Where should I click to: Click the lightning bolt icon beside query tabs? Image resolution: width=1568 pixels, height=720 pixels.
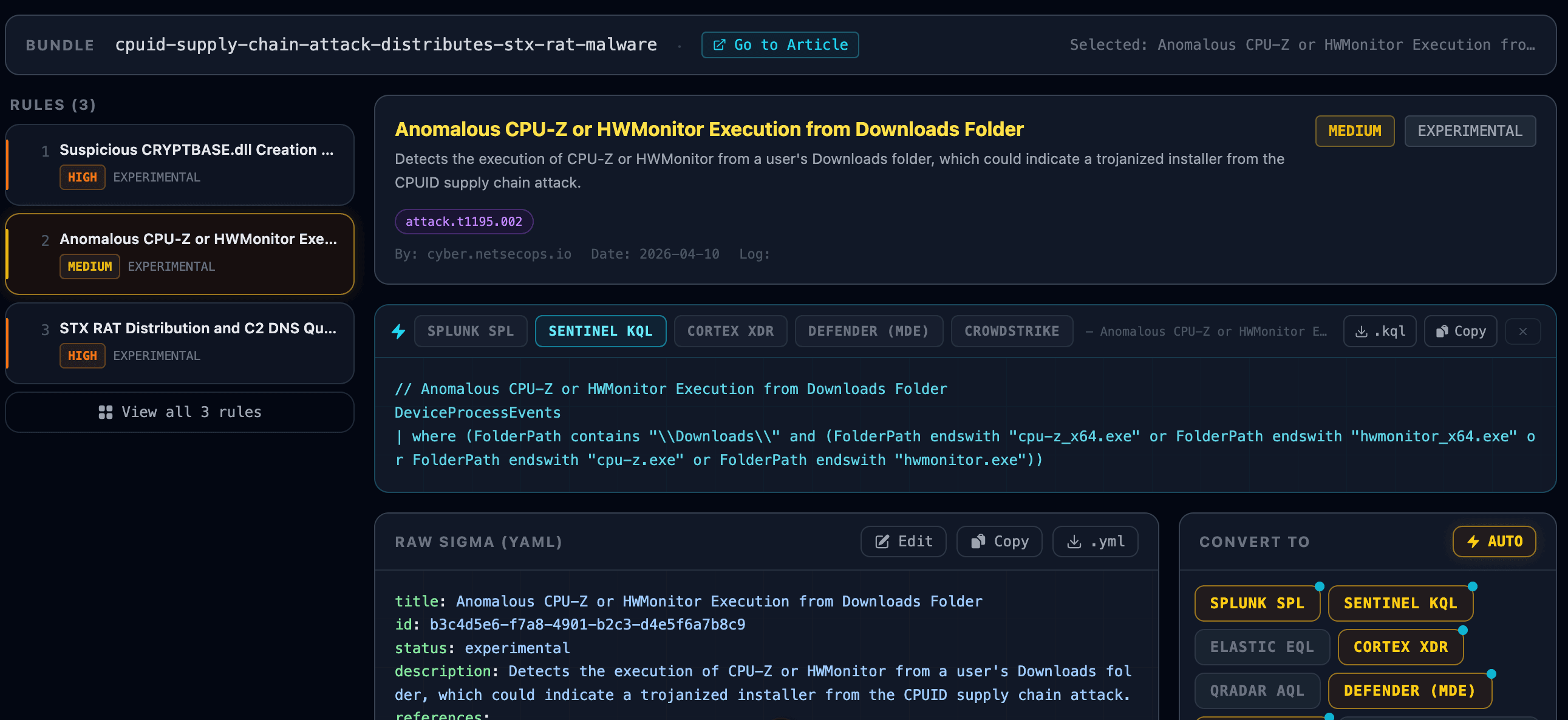click(x=399, y=331)
